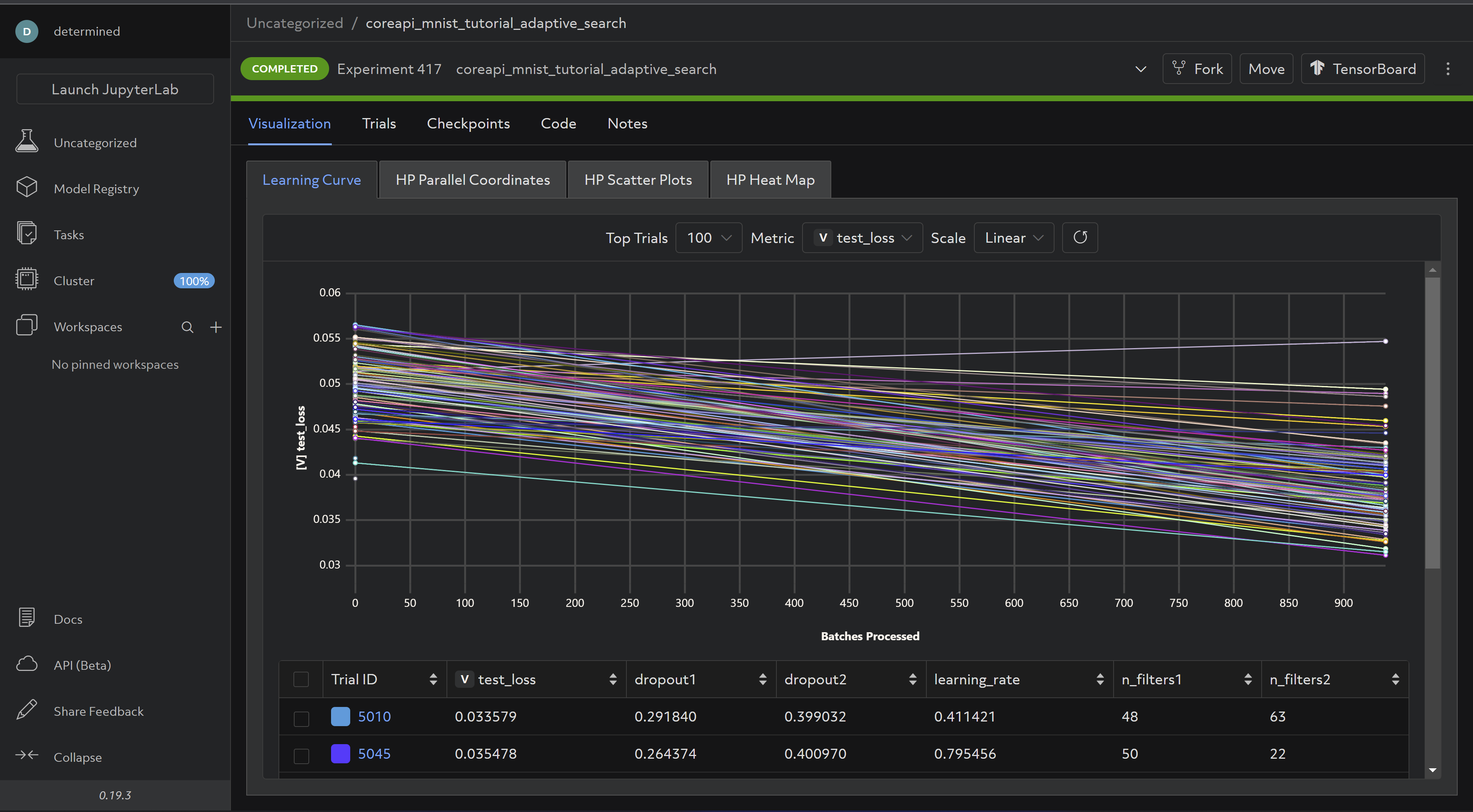This screenshot has height=812, width=1473.
Task: Open the Metric test_loss dropdown
Action: point(862,238)
